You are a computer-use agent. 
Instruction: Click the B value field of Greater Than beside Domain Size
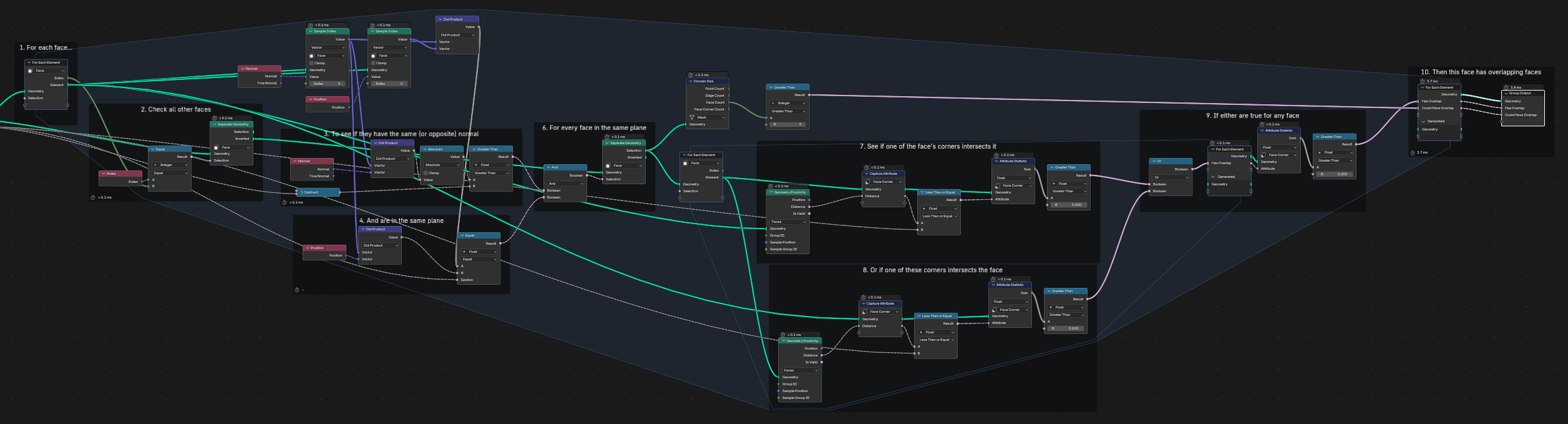(x=788, y=124)
